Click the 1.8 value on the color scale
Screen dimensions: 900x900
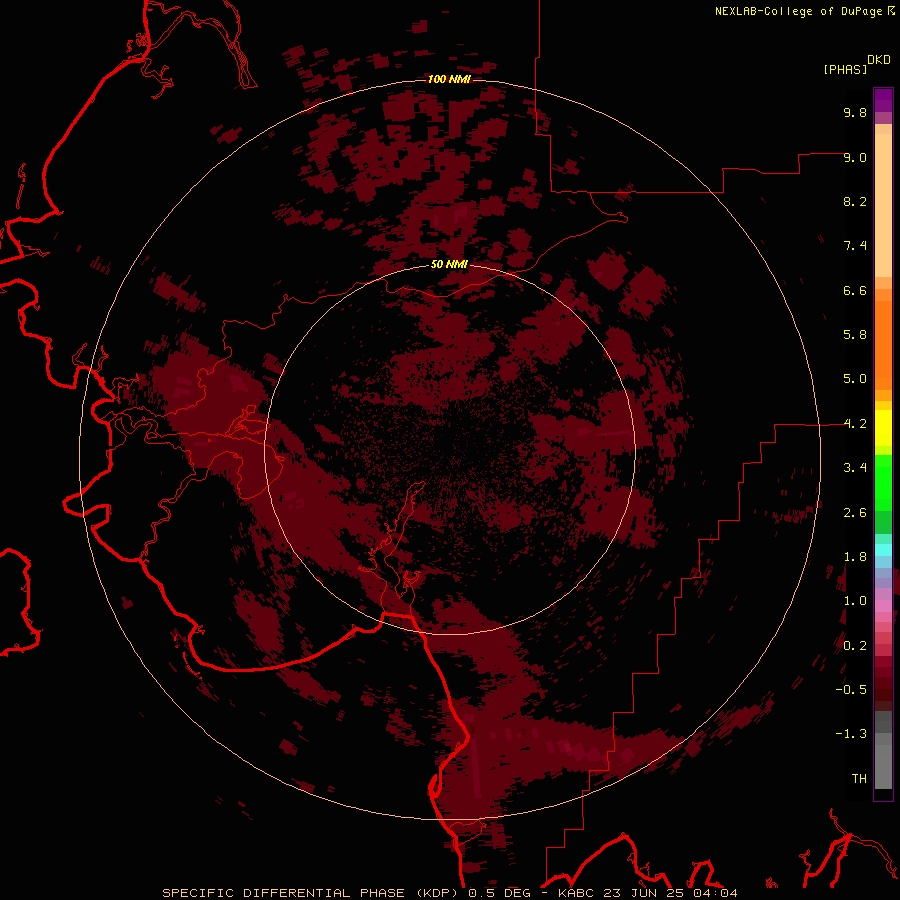(855, 557)
